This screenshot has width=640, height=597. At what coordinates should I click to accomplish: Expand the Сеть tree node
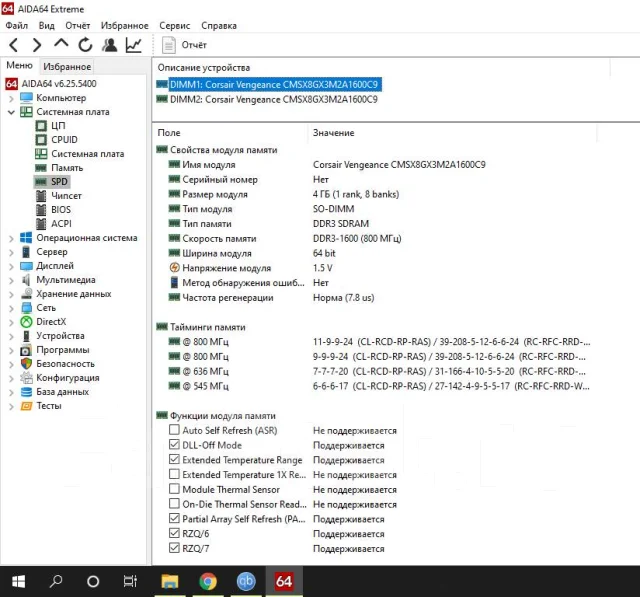[x=11, y=308]
